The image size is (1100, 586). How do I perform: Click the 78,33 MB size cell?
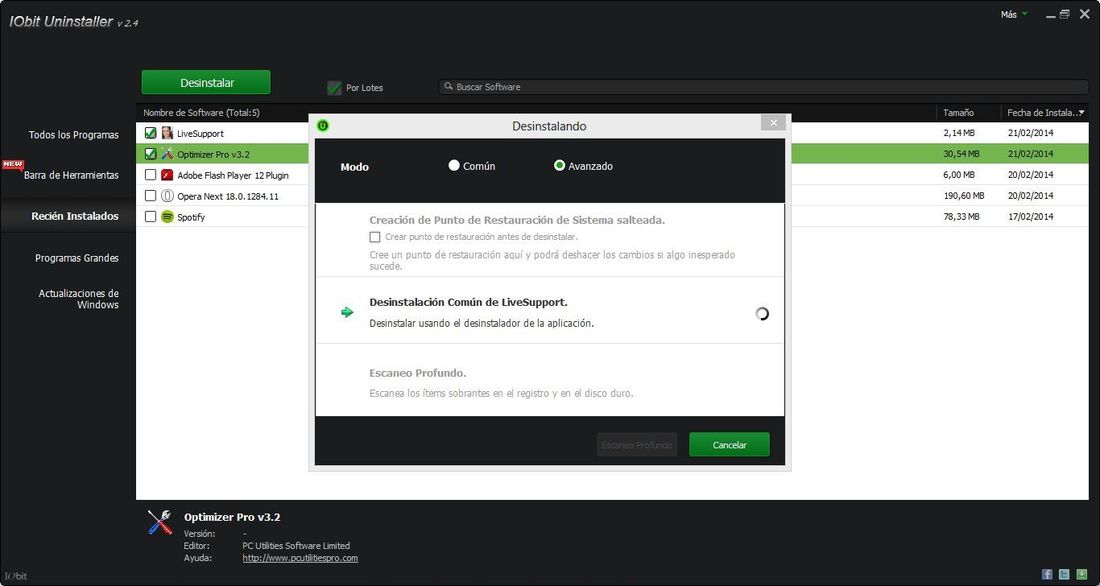pyautogui.click(x=961, y=217)
